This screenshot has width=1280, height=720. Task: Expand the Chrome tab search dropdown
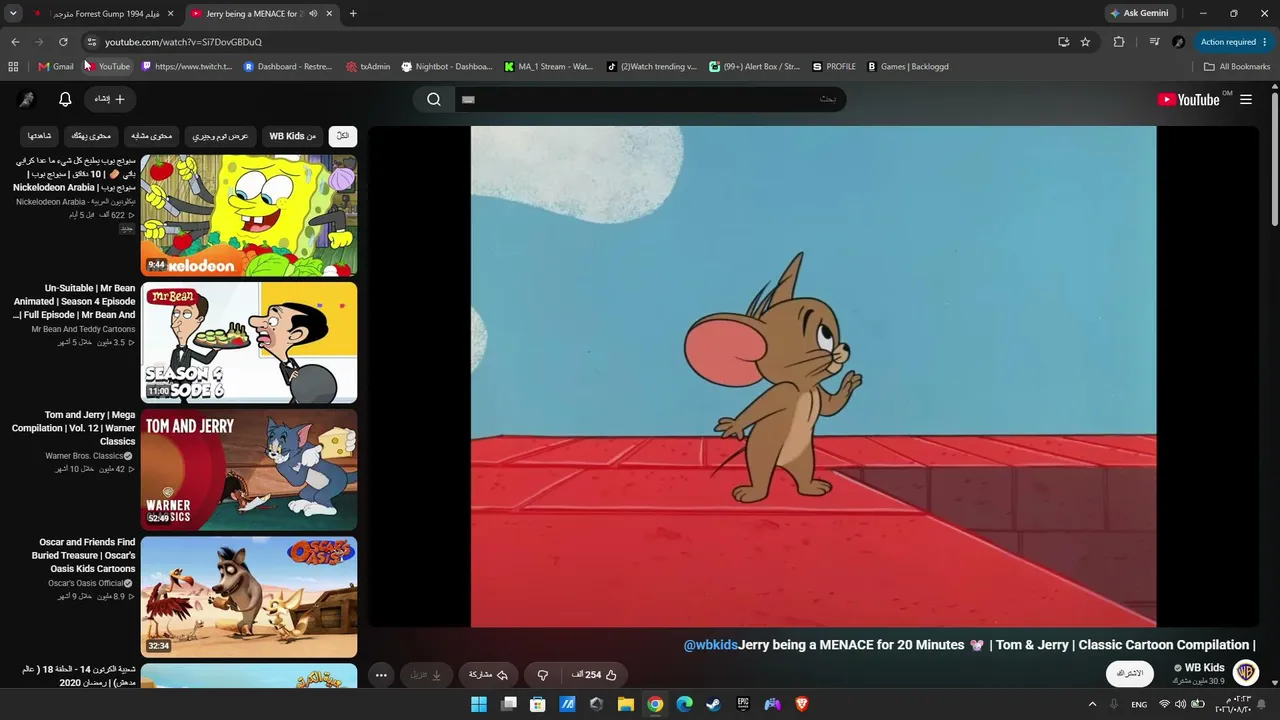[x=13, y=14]
